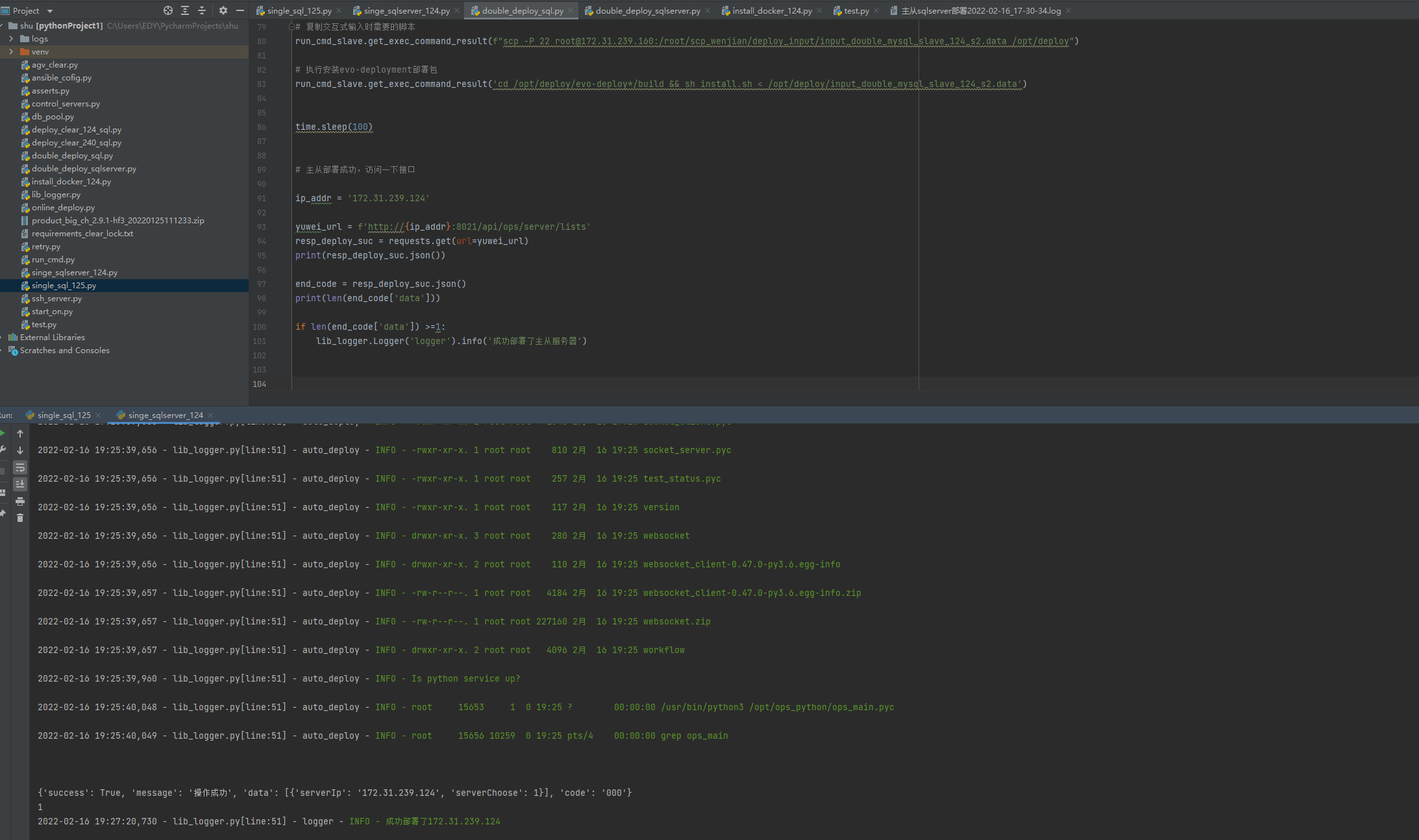Screen dimensions: 1419x840
Task: Expand the logs folder
Action: click(x=11, y=39)
